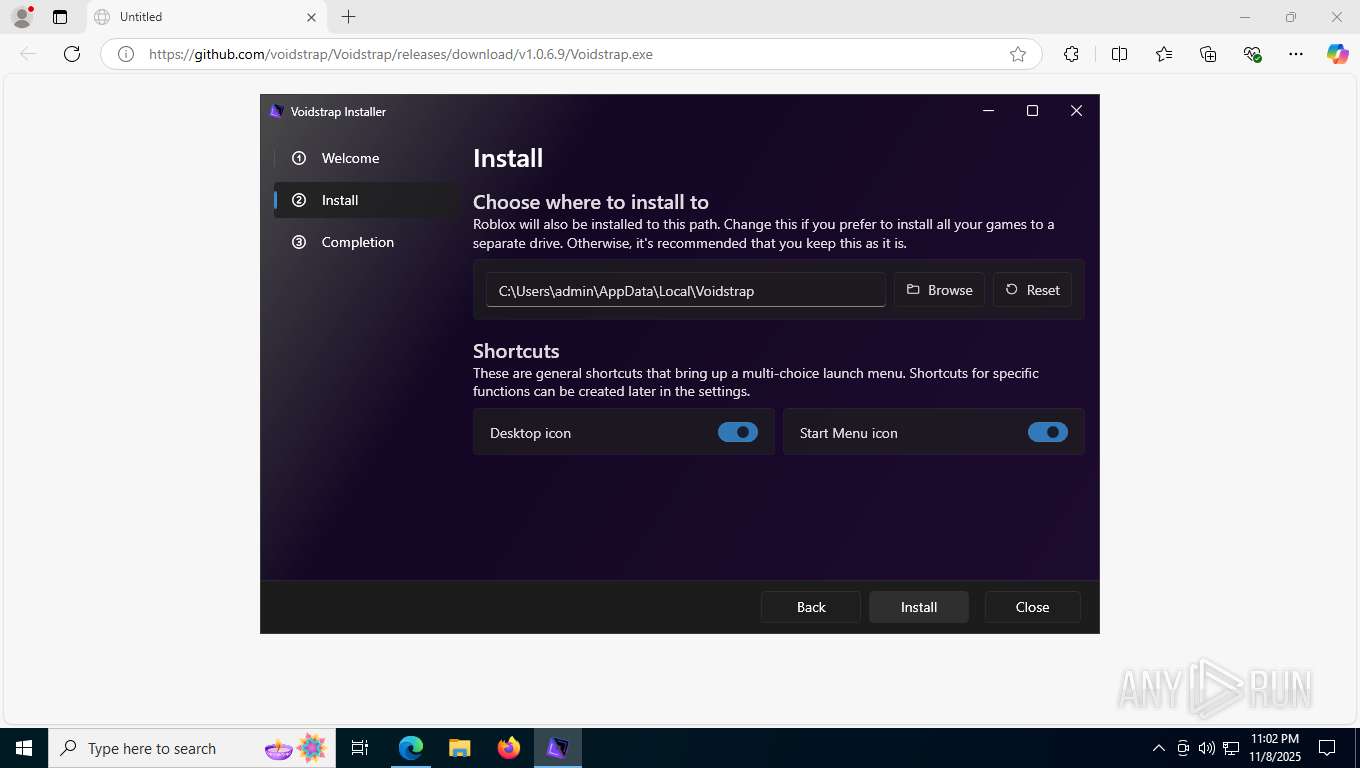Screen dimensions: 1360x768
Task: Add this page to favorites star
Action: pos(1018,54)
